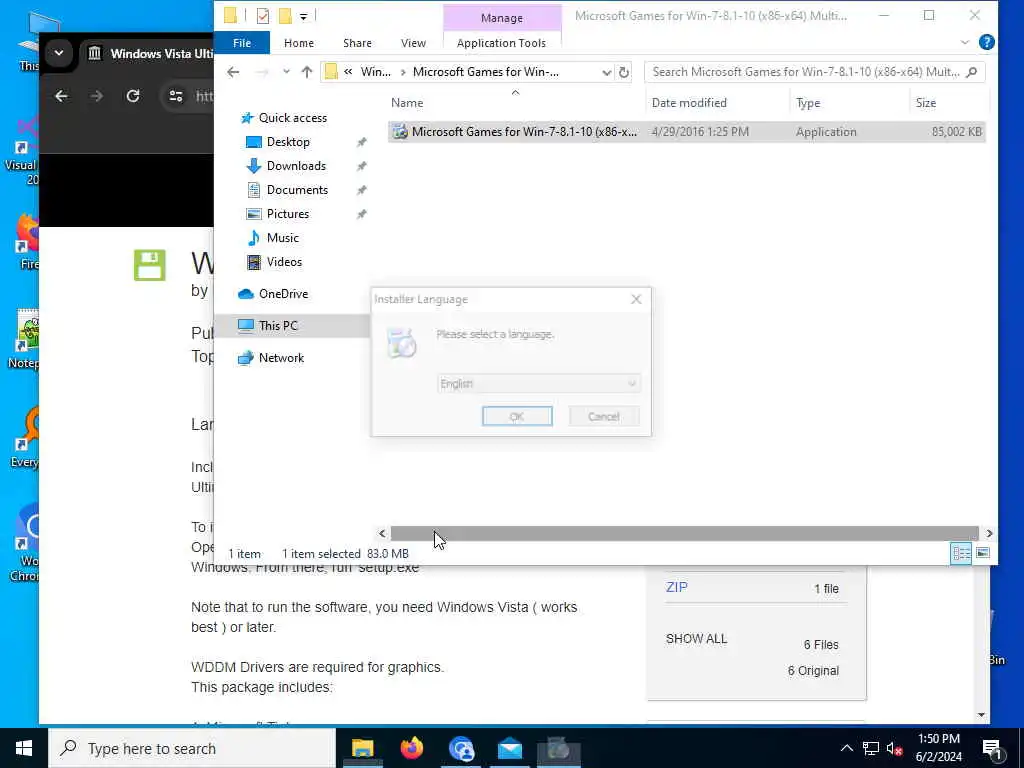Open Music in navigation pane
1024x768 pixels.
pos(282,238)
